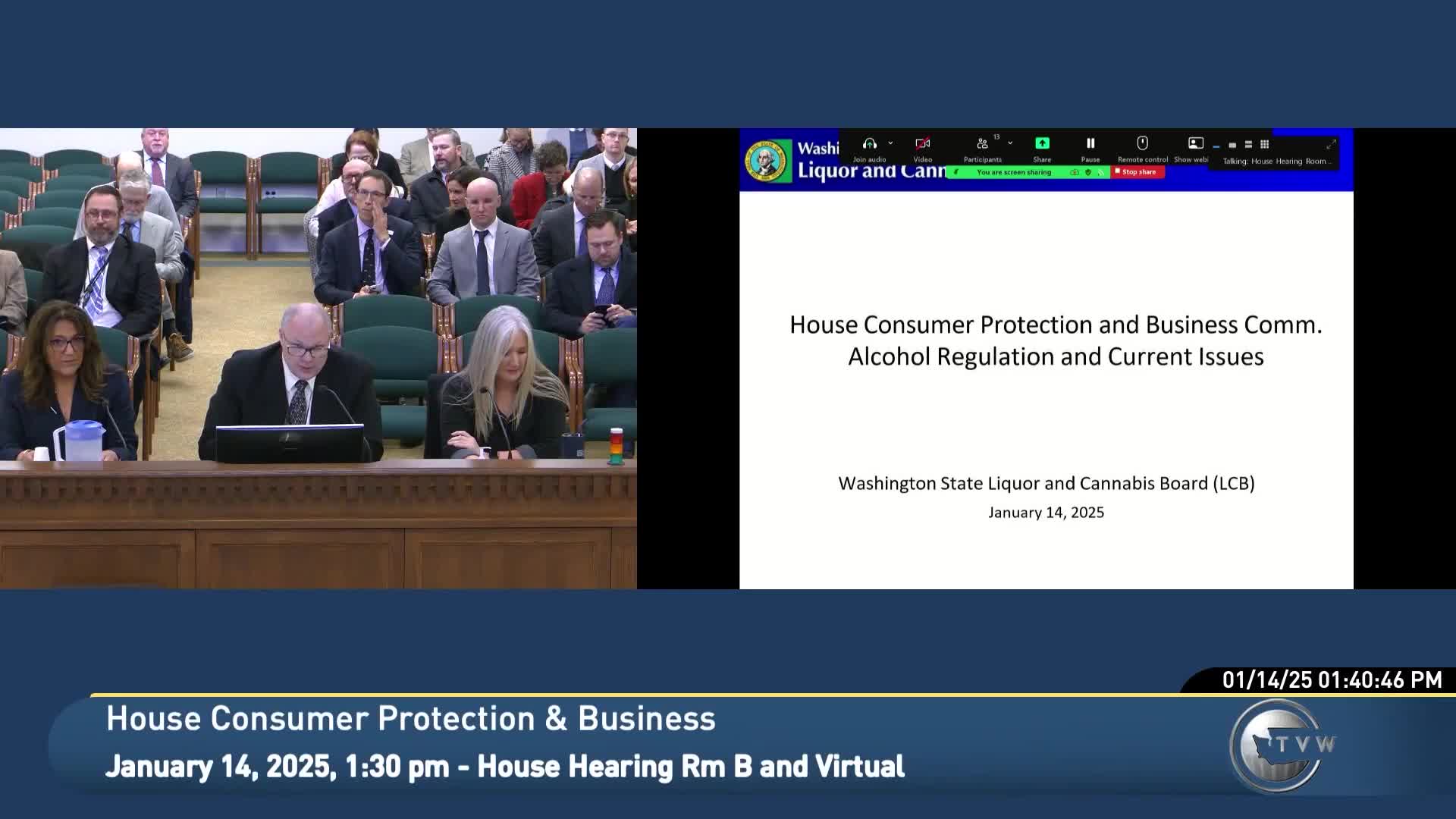Expand the Join audio options chevron
The image size is (1456, 819).
[891, 143]
